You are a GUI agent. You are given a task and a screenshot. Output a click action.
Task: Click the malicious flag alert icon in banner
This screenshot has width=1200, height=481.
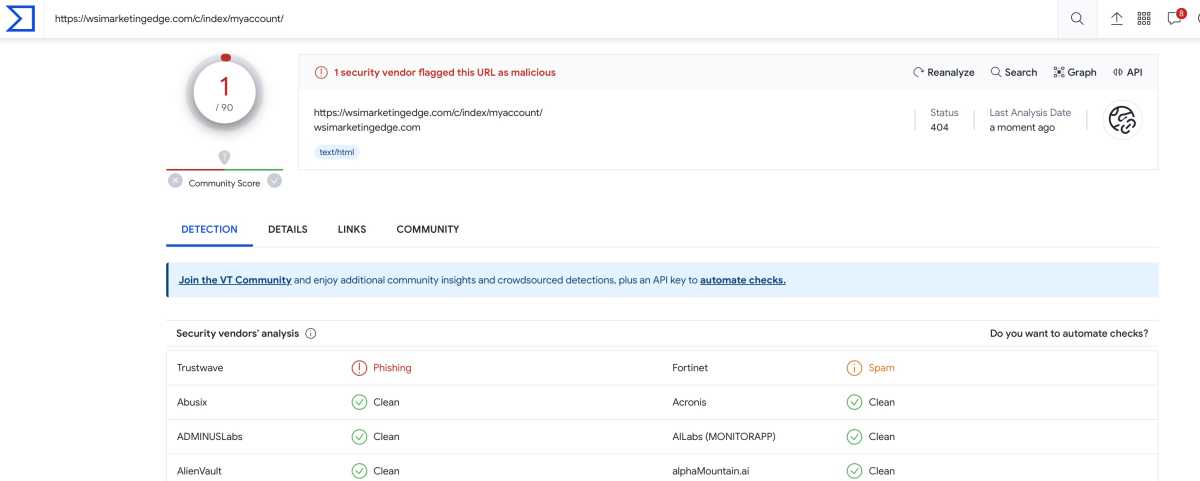tap(321, 72)
